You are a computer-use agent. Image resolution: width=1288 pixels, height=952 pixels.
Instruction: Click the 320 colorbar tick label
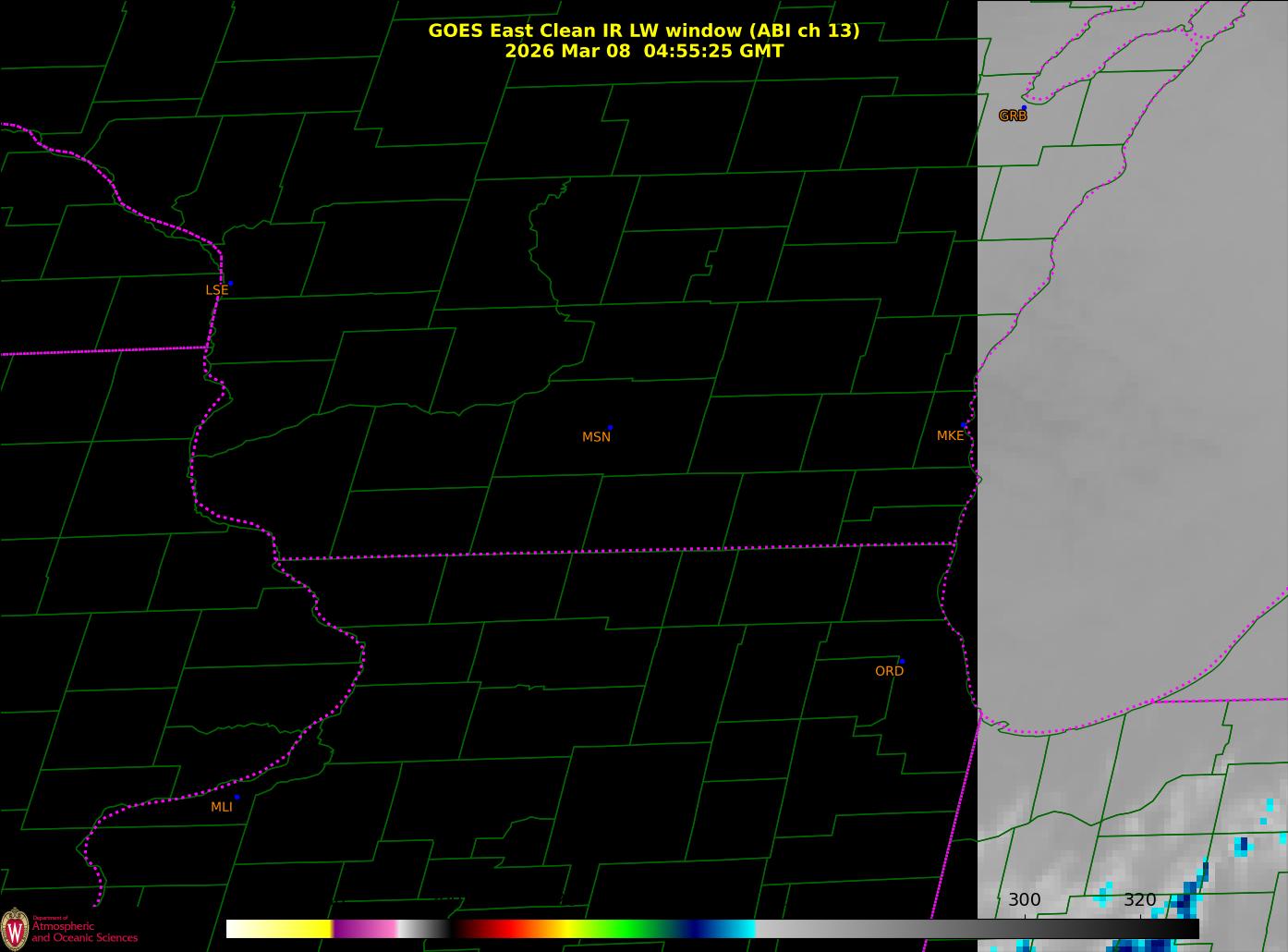(1139, 899)
